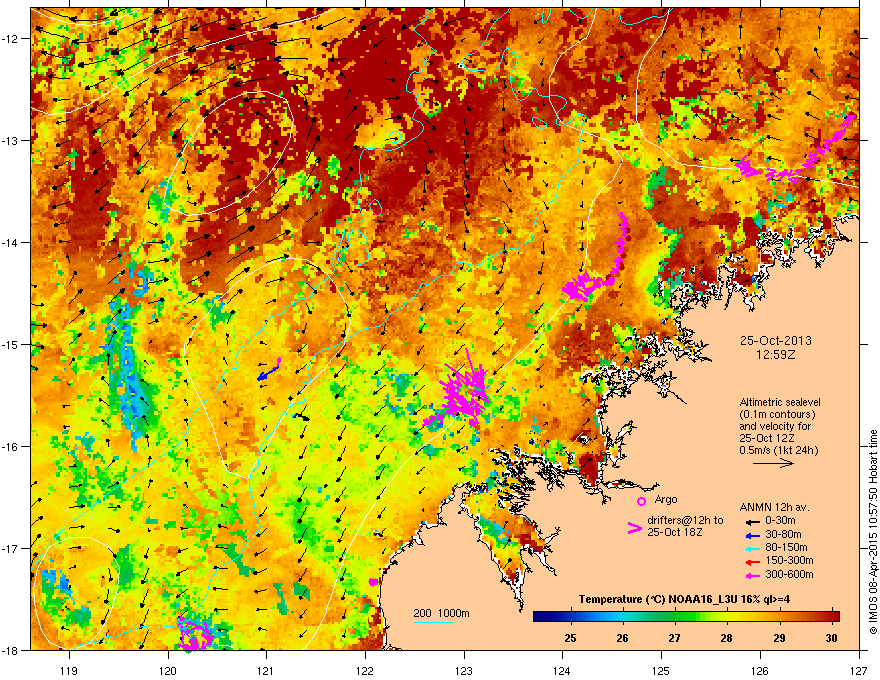
Task: Click the temperature colorbar
Action: [x=686, y=617]
